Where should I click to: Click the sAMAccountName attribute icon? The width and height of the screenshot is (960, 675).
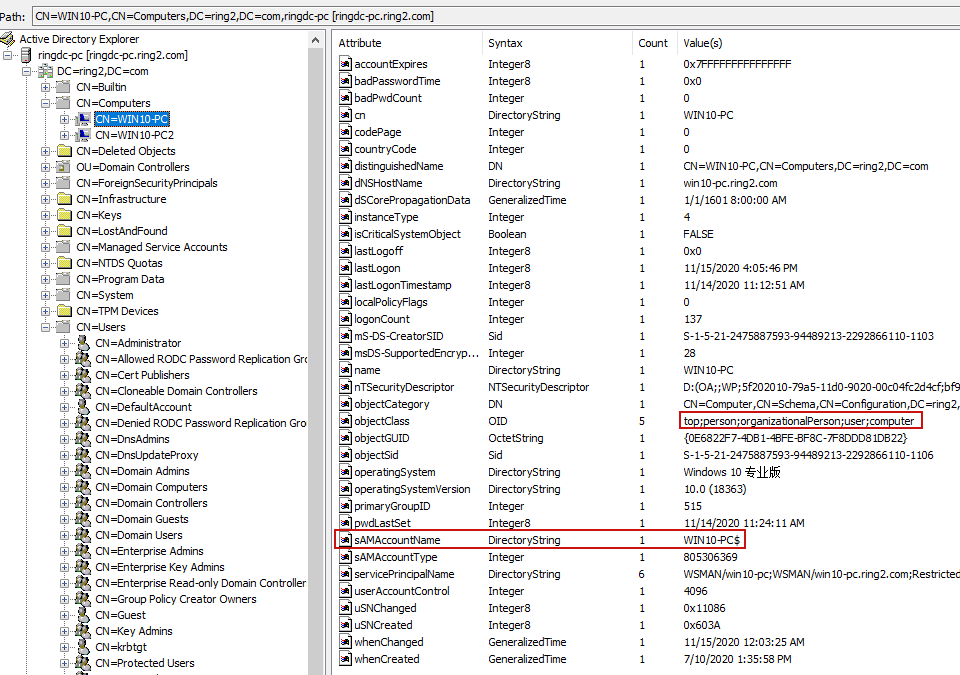tap(345, 540)
